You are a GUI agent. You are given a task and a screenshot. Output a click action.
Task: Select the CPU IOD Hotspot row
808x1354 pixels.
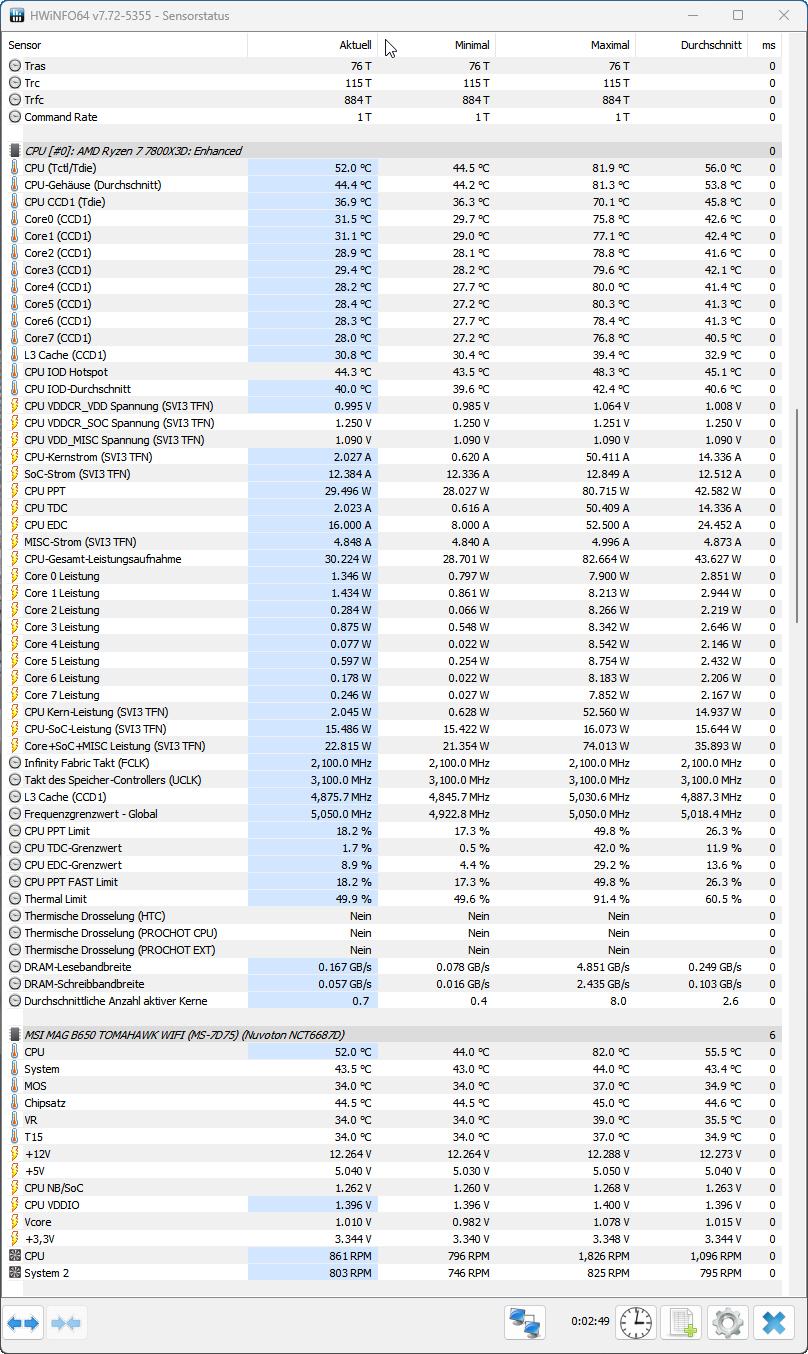click(392, 372)
